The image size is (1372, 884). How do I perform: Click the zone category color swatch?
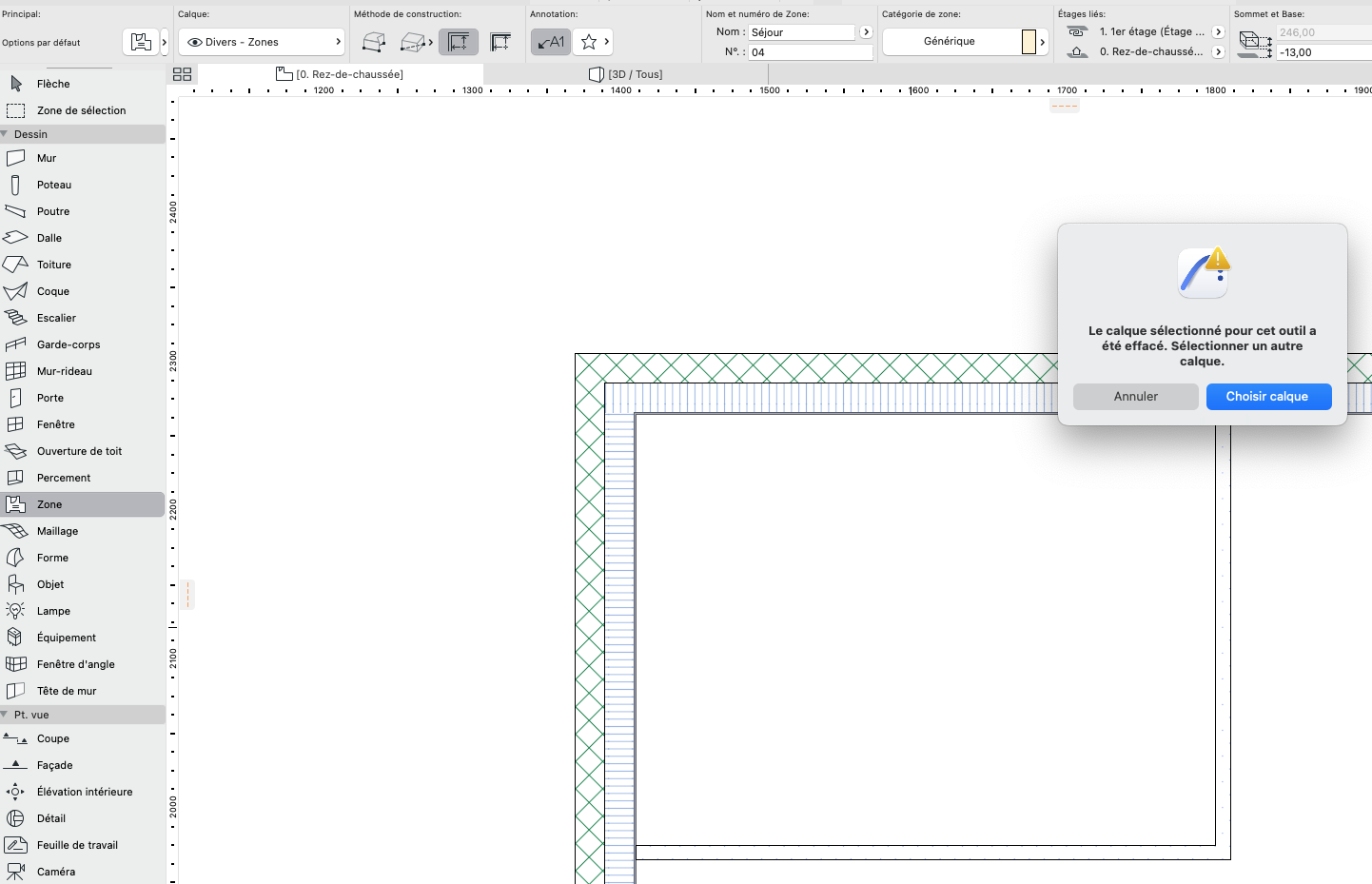[x=1029, y=42]
